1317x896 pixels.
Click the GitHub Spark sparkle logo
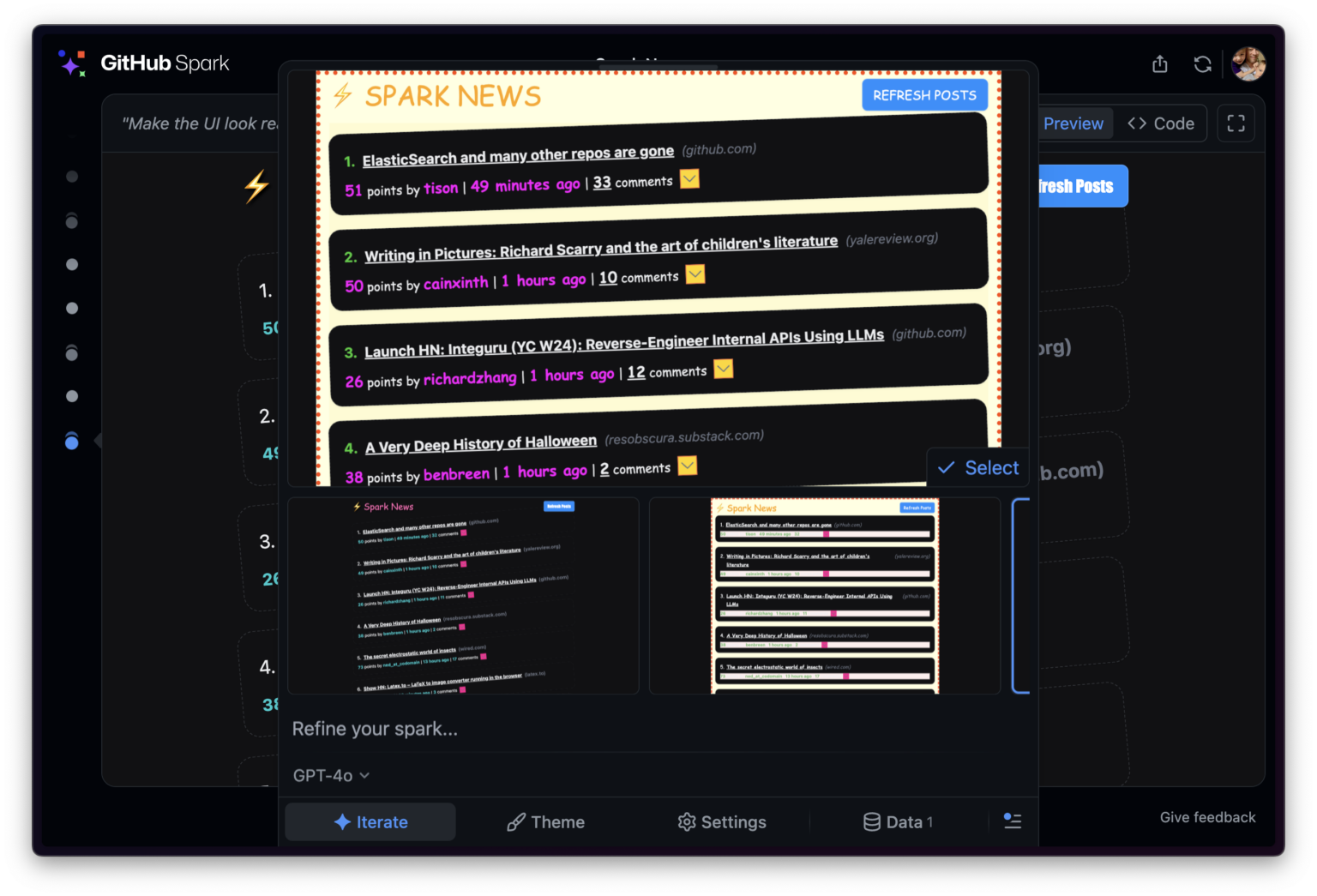tap(72, 63)
